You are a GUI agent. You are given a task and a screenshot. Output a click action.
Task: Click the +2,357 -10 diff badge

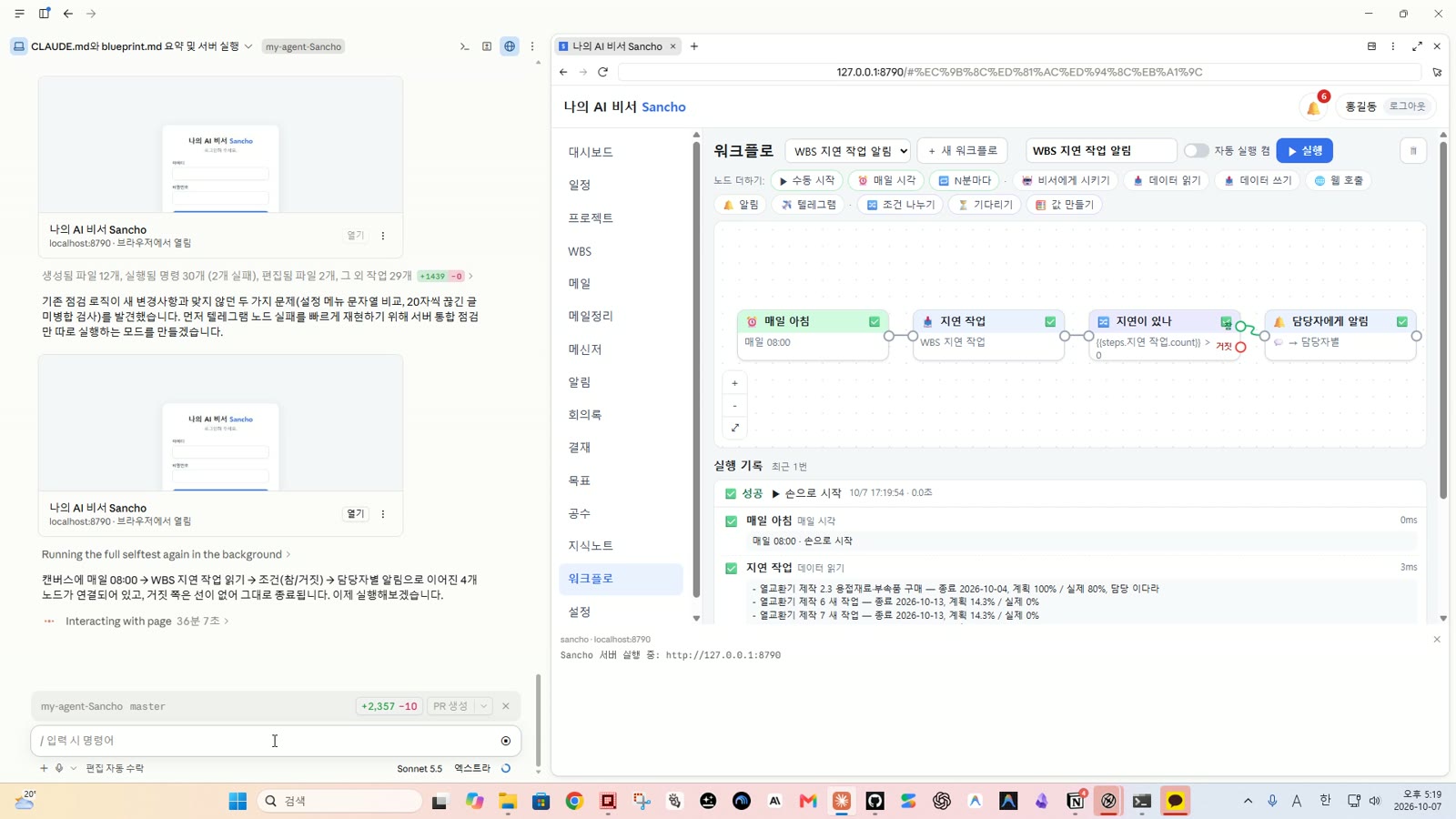coord(389,706)
